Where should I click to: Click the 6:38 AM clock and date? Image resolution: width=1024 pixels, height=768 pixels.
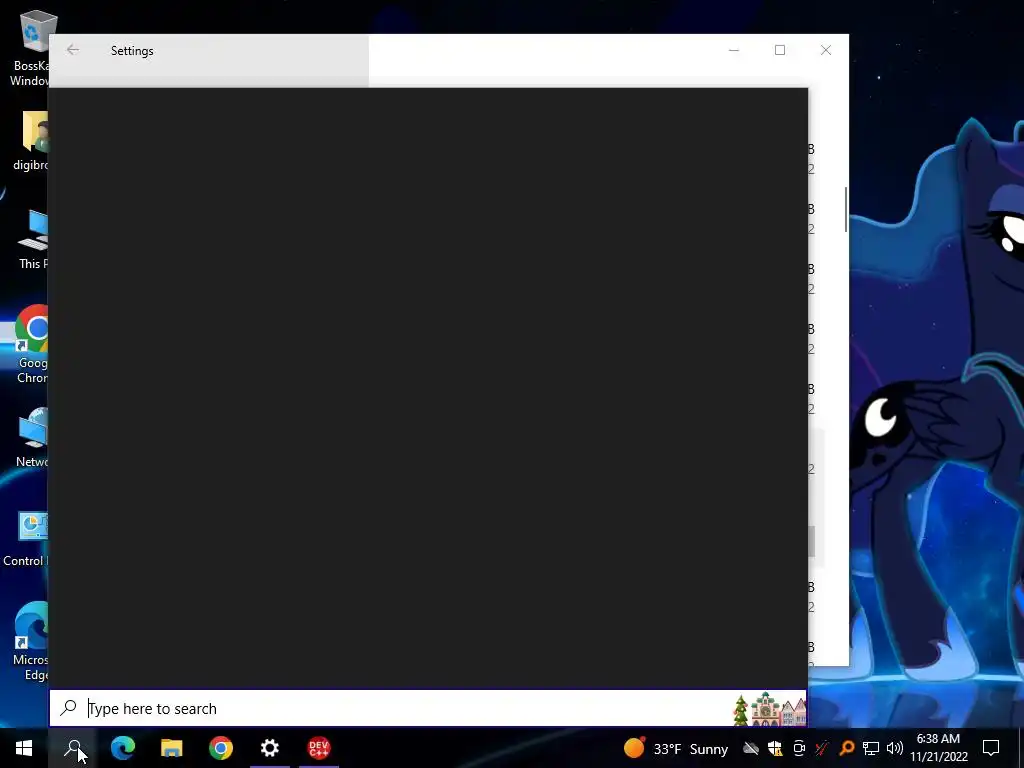[938, 748]
